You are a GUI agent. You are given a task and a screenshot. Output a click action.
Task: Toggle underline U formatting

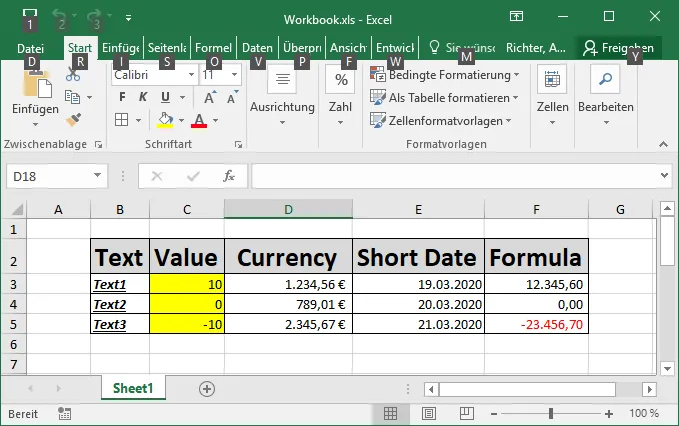point(165,97)
